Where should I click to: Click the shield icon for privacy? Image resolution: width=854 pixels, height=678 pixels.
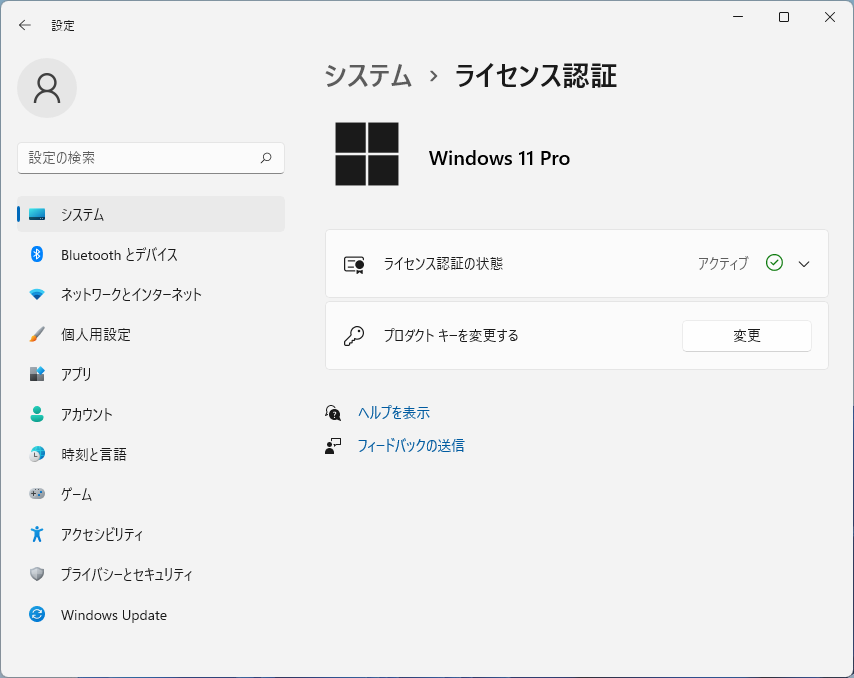click(x=37, y=574)
